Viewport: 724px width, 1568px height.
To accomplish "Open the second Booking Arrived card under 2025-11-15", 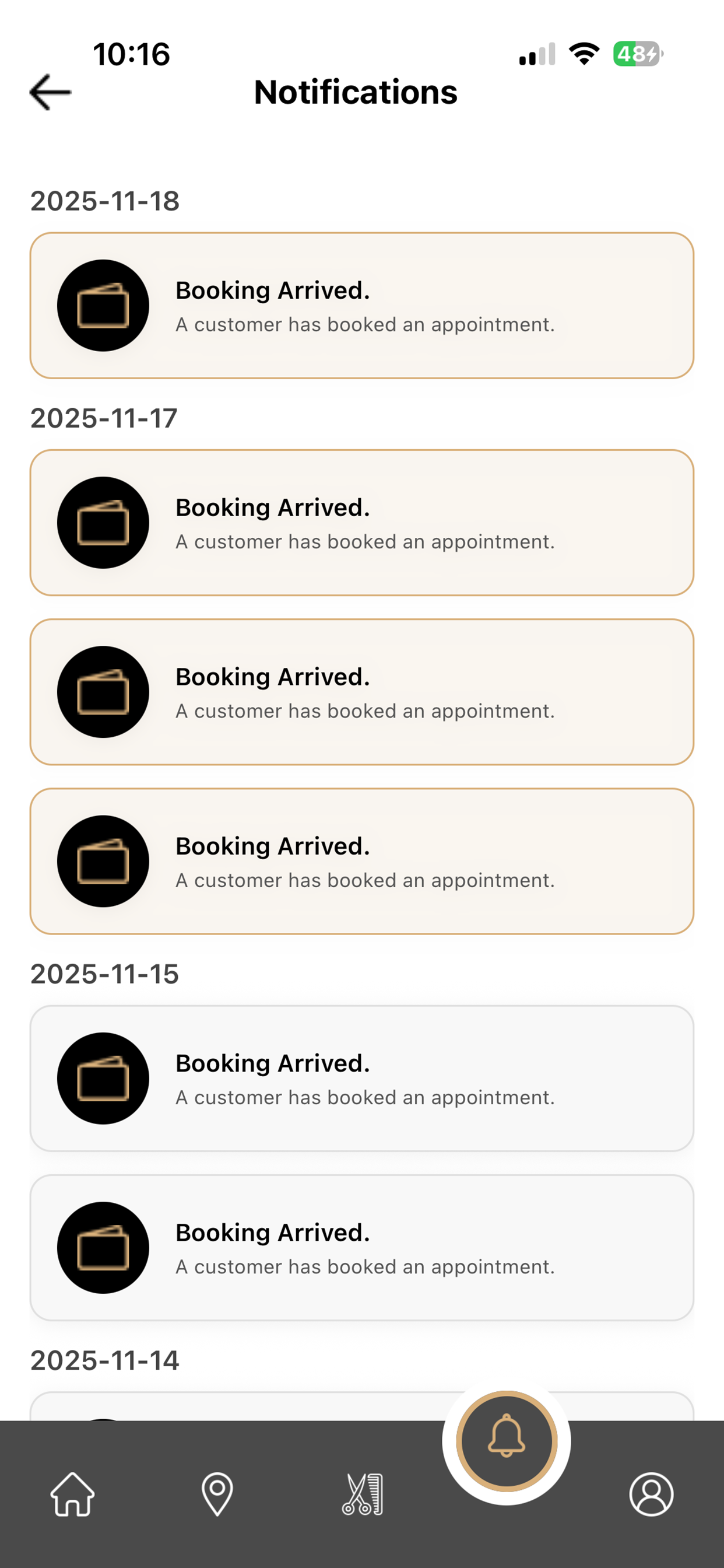I will pos(362,1248).
